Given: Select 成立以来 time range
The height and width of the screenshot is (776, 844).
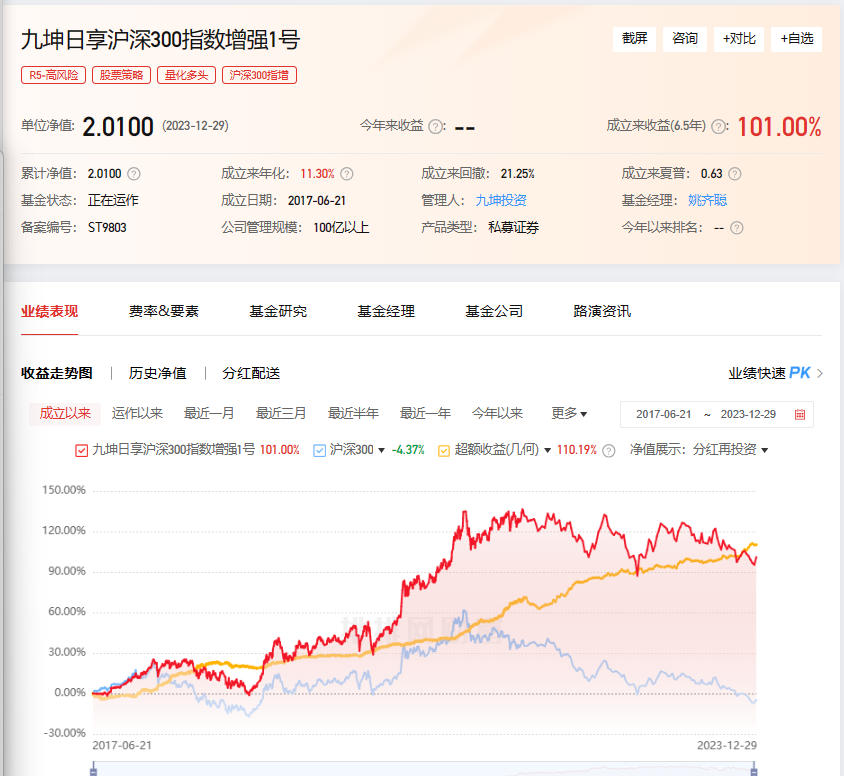Looking at the screenshot, I should [x=65, y=413].
